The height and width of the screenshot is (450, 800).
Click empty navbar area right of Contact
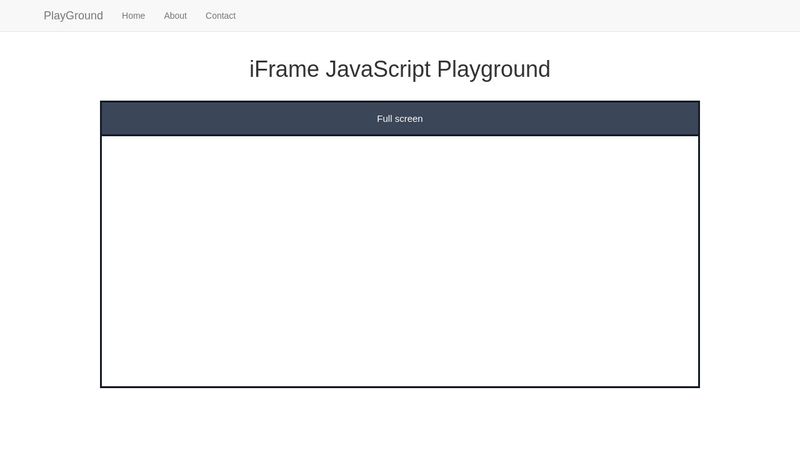(510, 16)
